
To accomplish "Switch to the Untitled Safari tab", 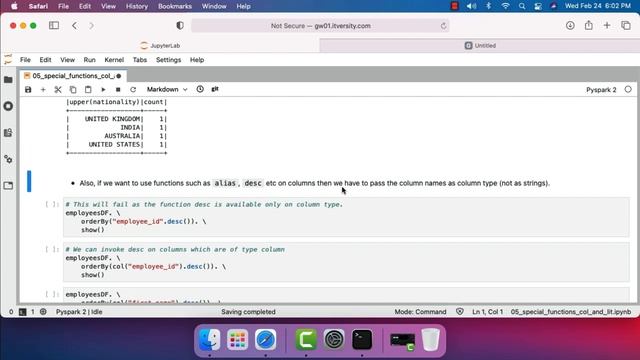I will point(480,46).
